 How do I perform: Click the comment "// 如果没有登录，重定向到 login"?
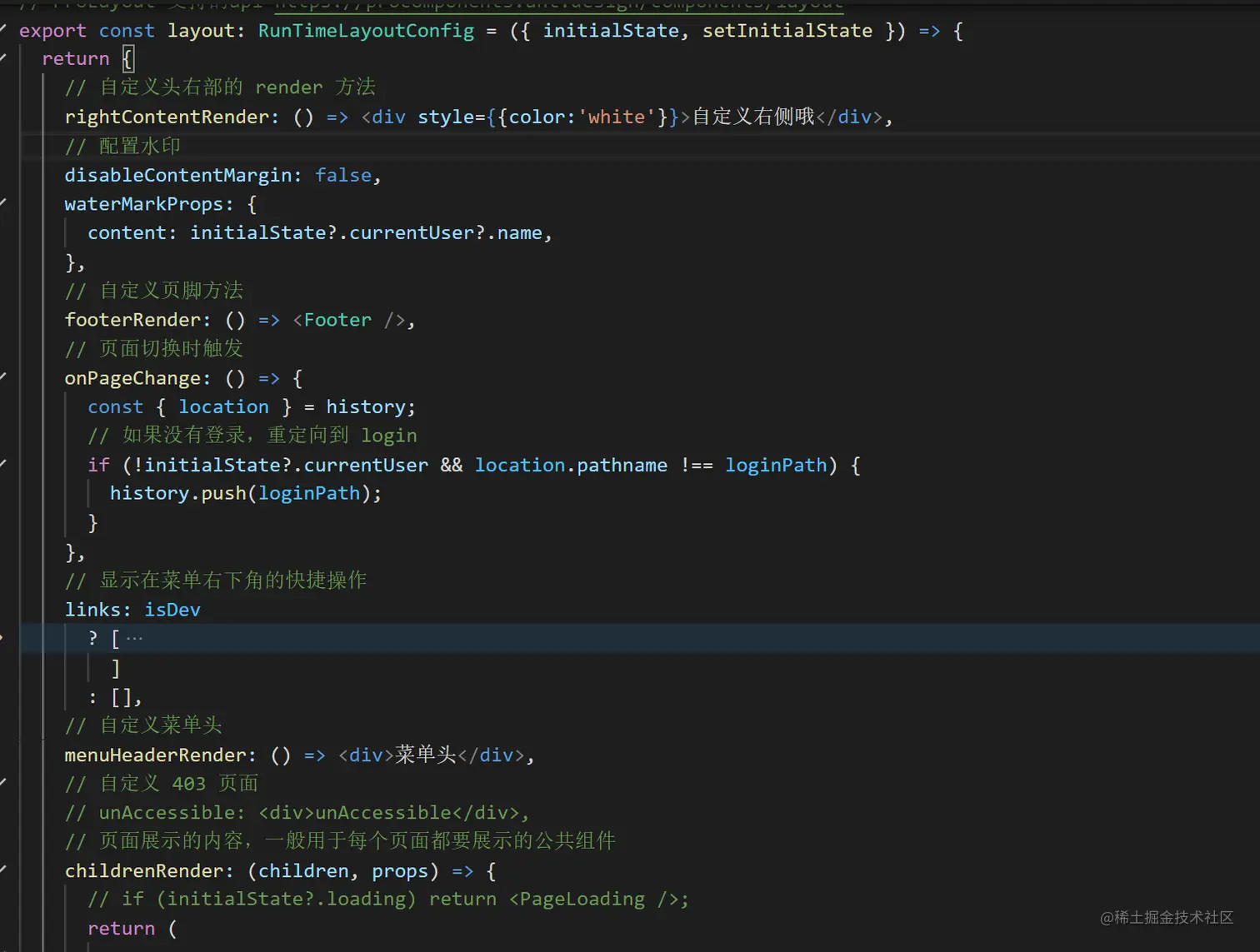pos(252,436)
